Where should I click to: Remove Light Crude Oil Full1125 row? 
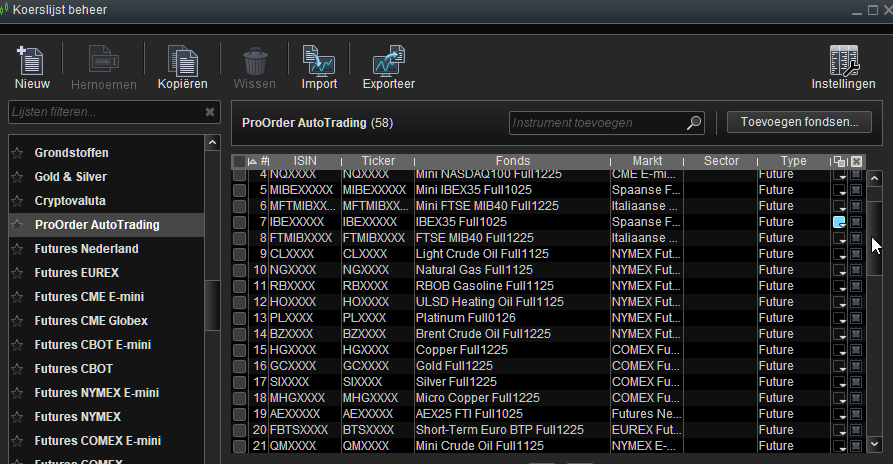pyautogui.click(x=856, y=254)
